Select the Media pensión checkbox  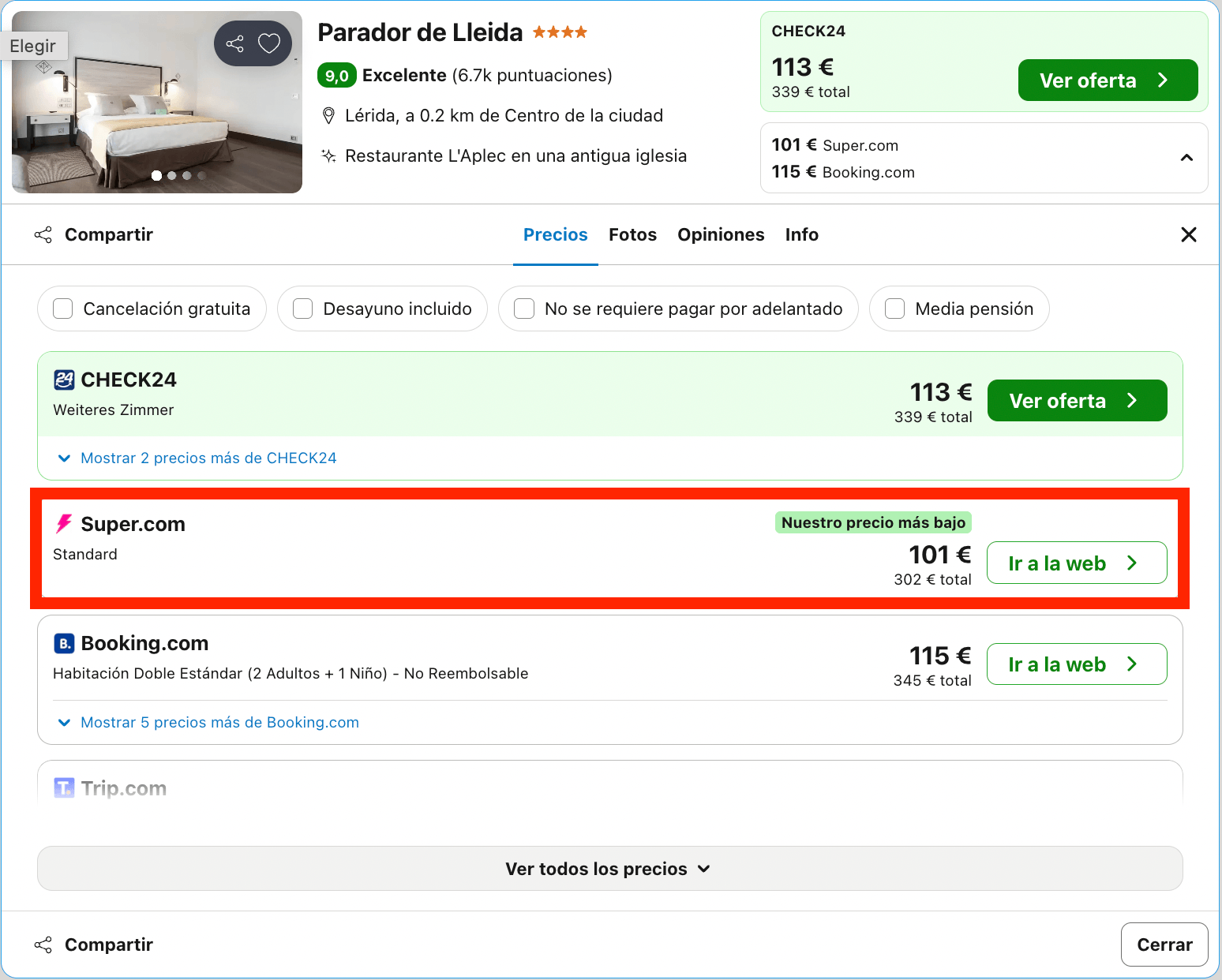point(894,309)
